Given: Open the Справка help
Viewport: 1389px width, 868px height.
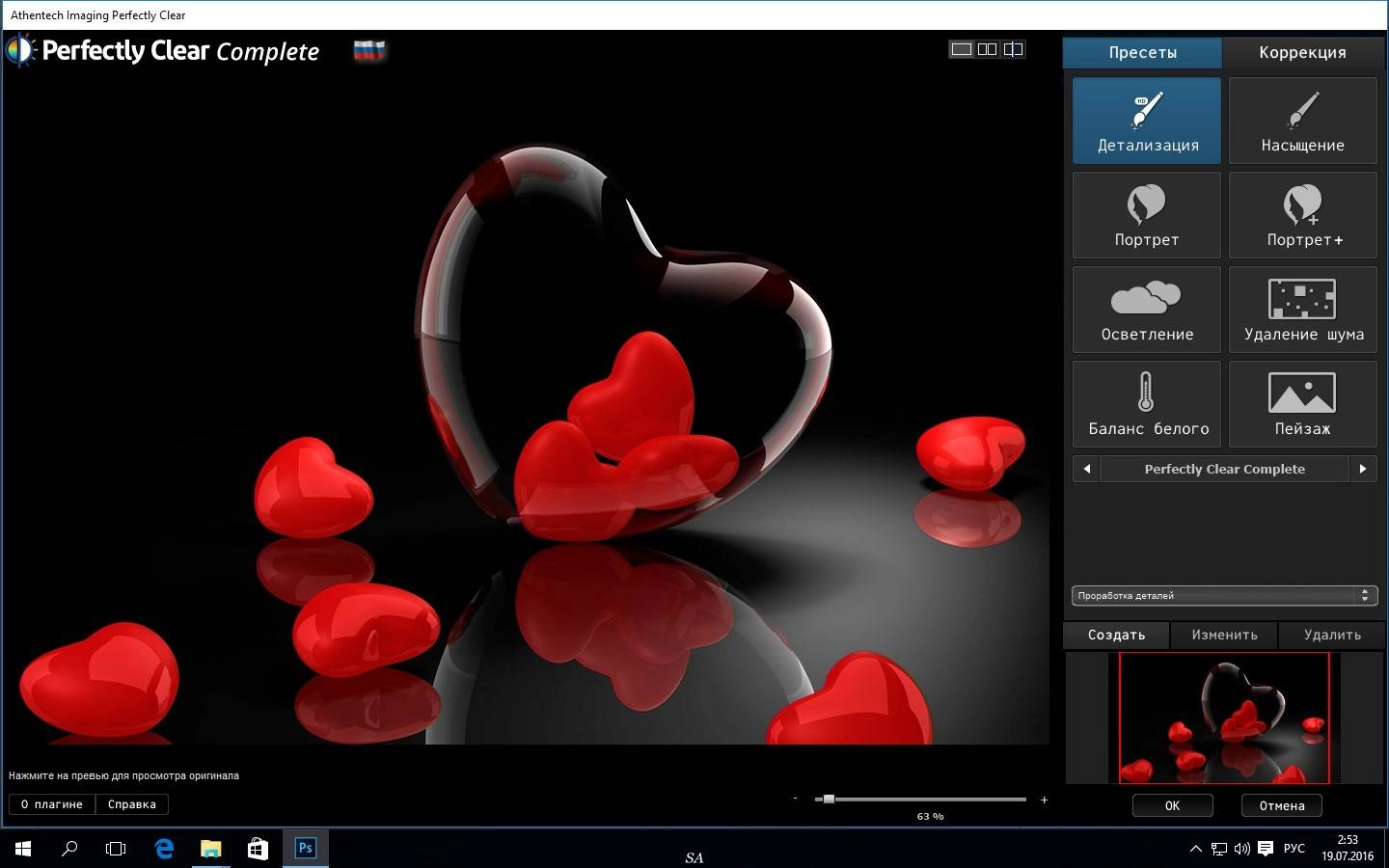Looking at the screenshot, I should pos(132,804).
